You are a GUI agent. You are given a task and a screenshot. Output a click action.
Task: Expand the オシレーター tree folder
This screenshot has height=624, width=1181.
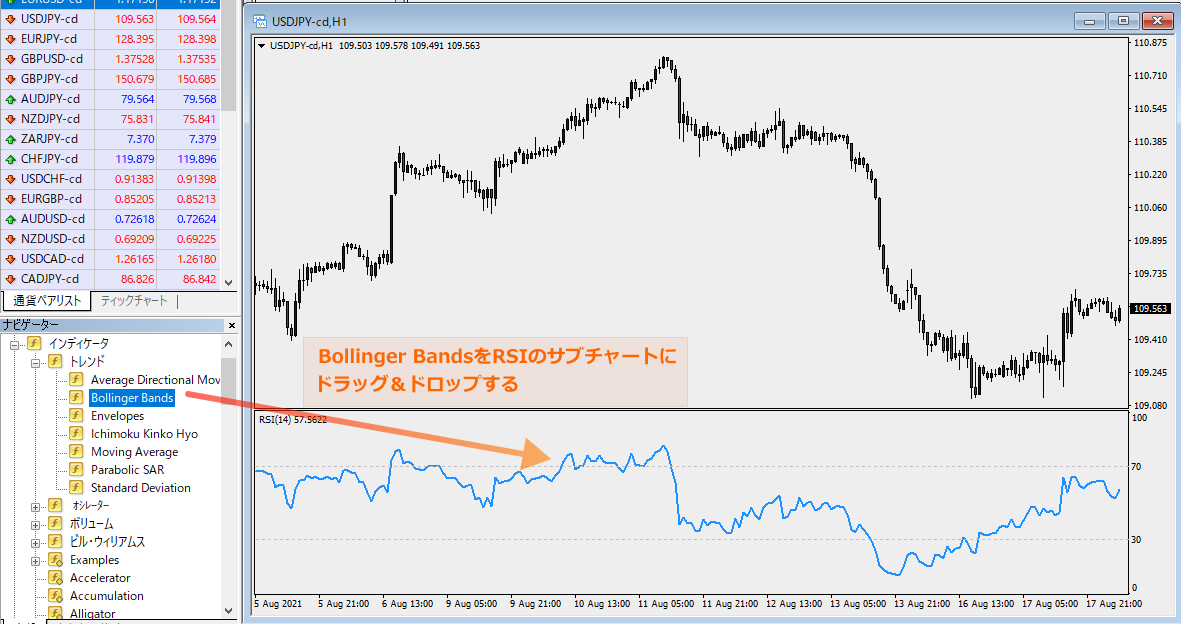coord(35,506)
